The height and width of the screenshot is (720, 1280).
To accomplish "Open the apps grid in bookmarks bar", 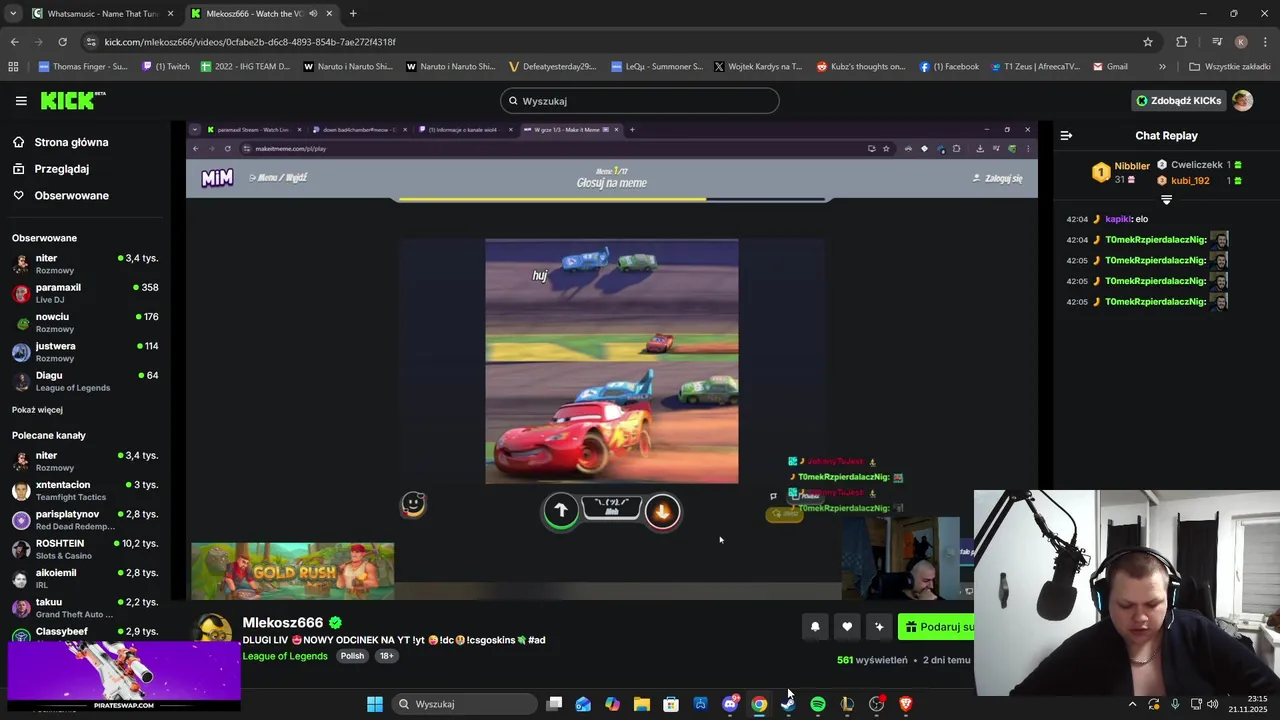I will click(13, 67).
